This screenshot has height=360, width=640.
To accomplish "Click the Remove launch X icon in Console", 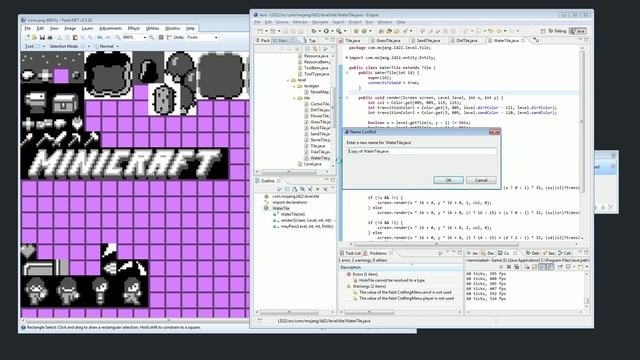I will point(509,267).
